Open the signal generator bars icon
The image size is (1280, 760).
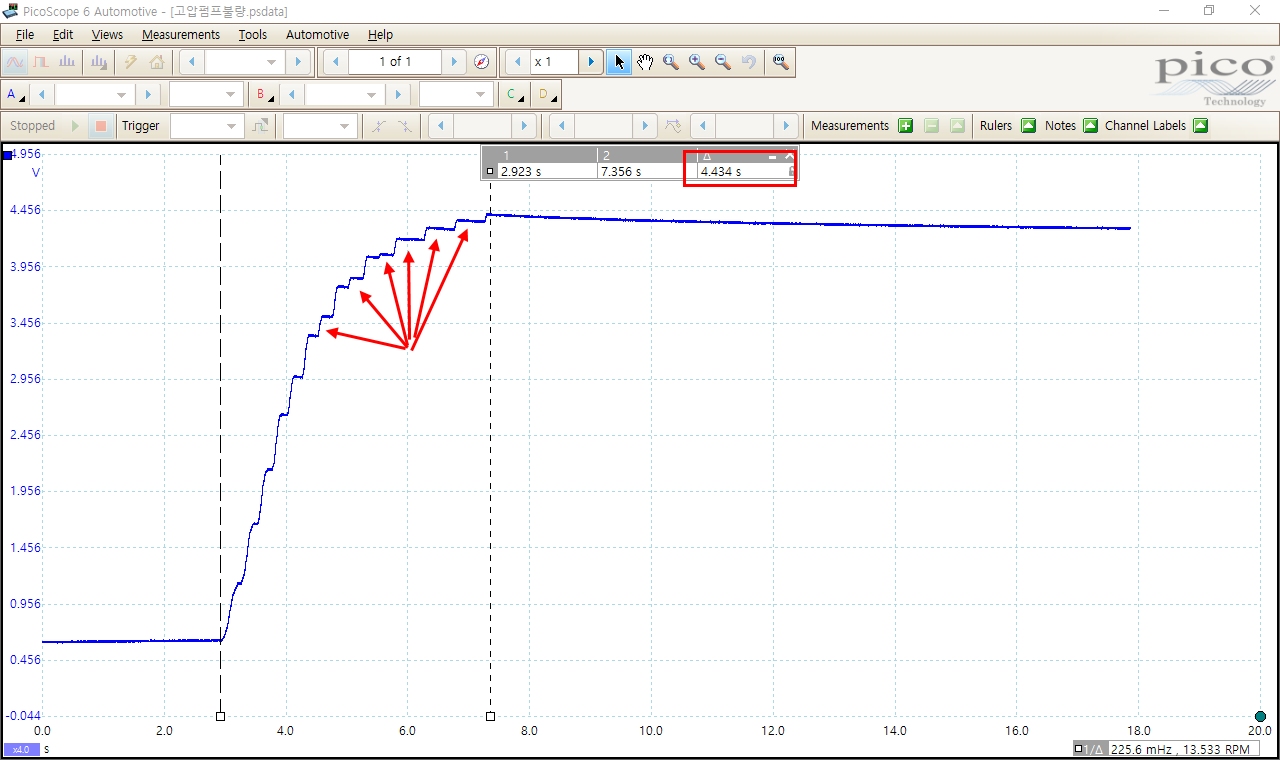[99, 62]
